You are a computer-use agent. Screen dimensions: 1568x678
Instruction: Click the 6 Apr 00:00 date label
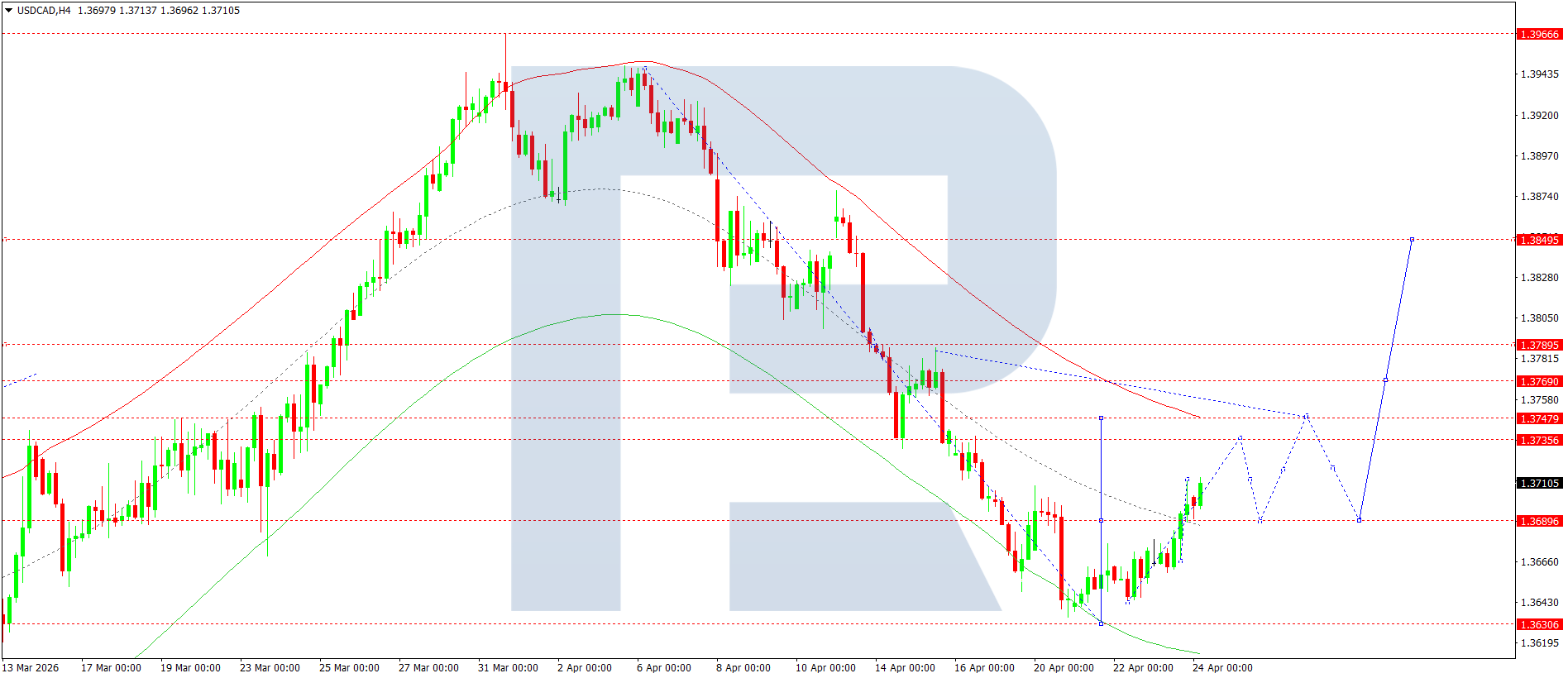[663, 668]
